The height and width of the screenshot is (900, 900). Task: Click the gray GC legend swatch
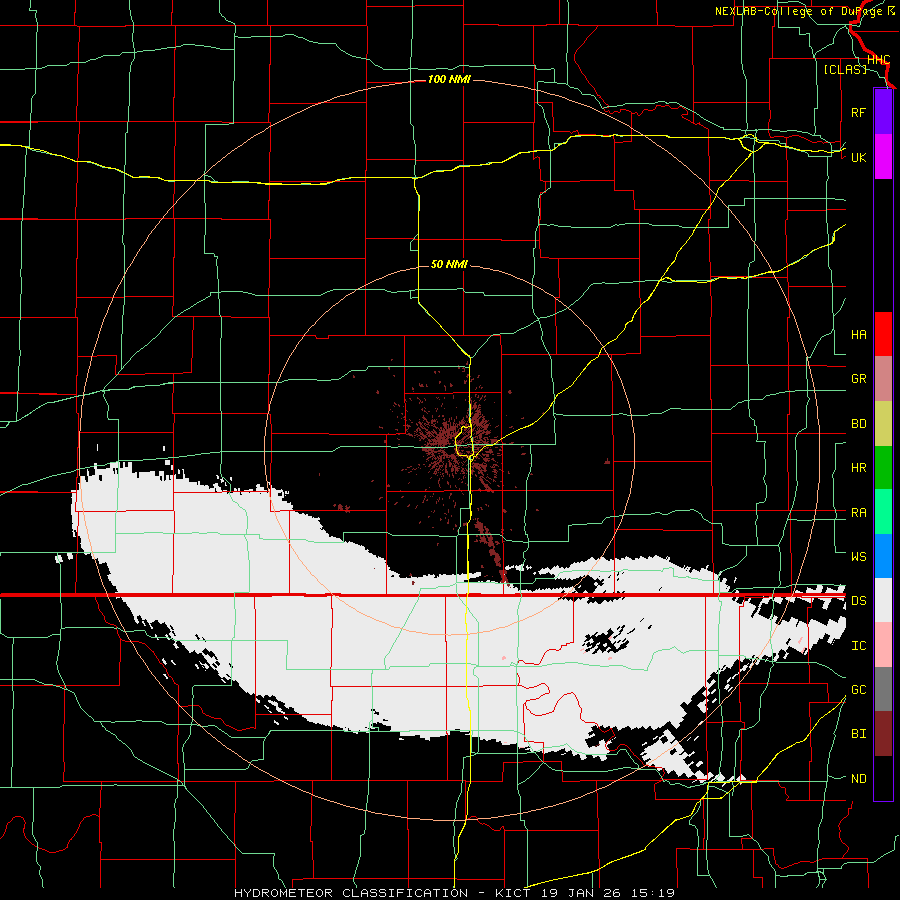(x=883, y=689)
